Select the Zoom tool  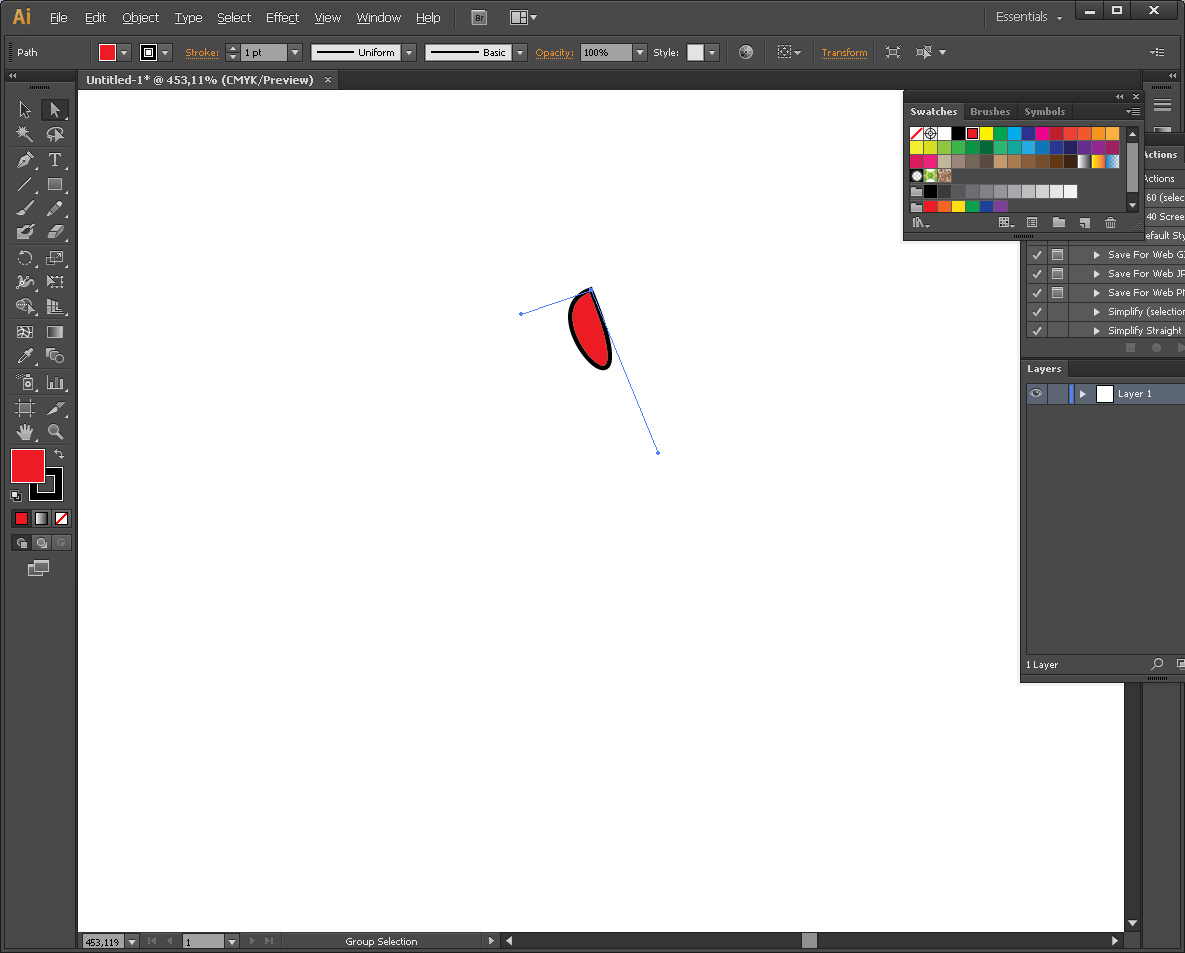coord(54,432)
